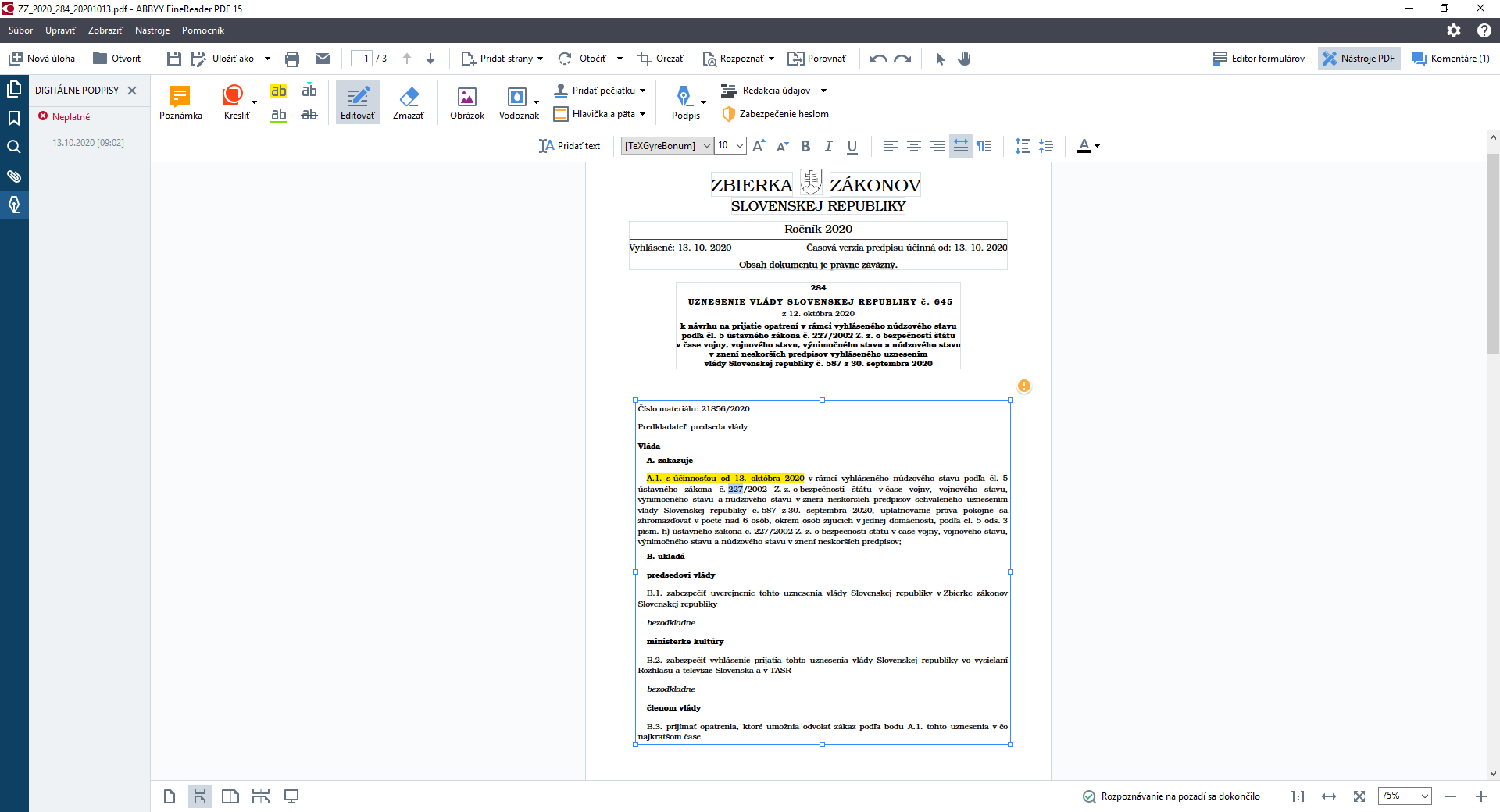Image resolution: width=1500 pixels, height=812 pixels.
Task: Open Hlavička a päta dropdown
Action: [600, 114]
